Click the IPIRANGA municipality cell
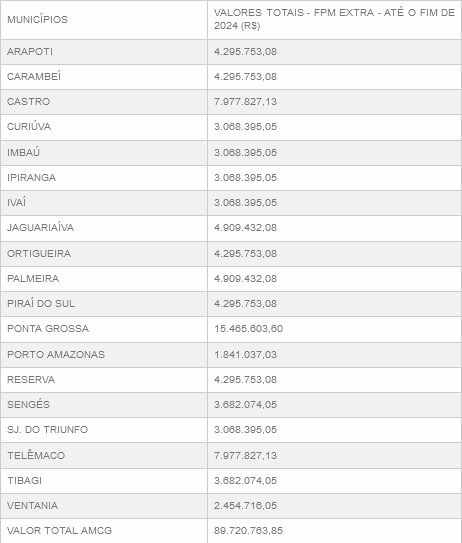462x543 pixels. (x=104, y=178)
